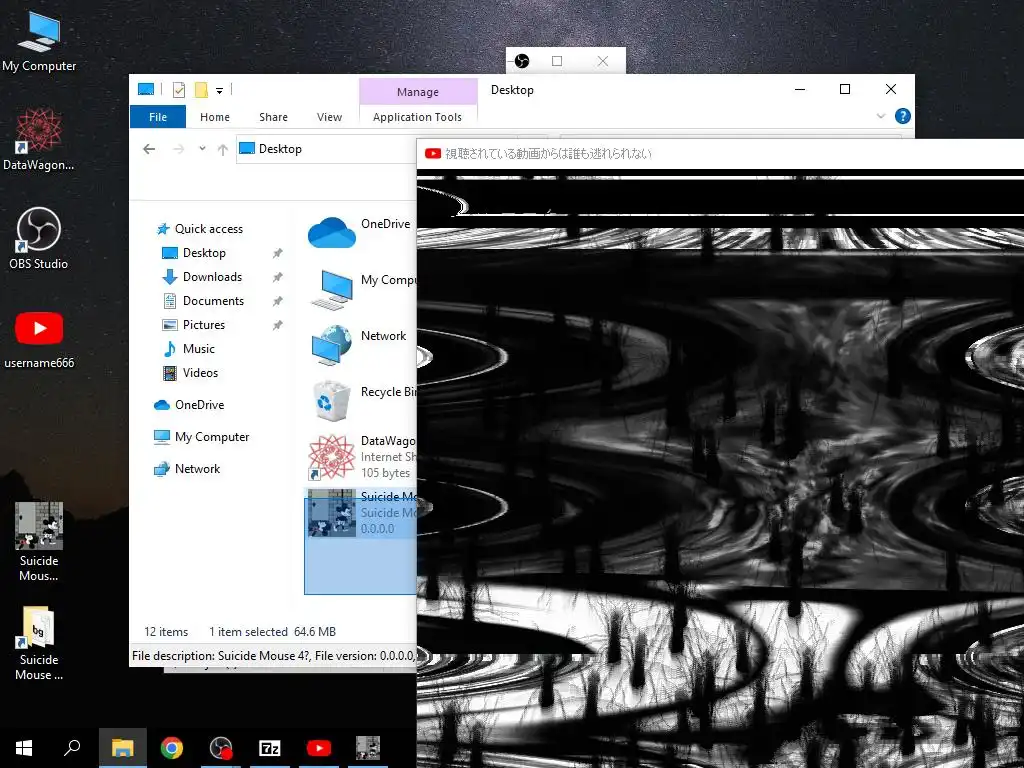Switch to YouTube app in taskbar

pos(319,748)
